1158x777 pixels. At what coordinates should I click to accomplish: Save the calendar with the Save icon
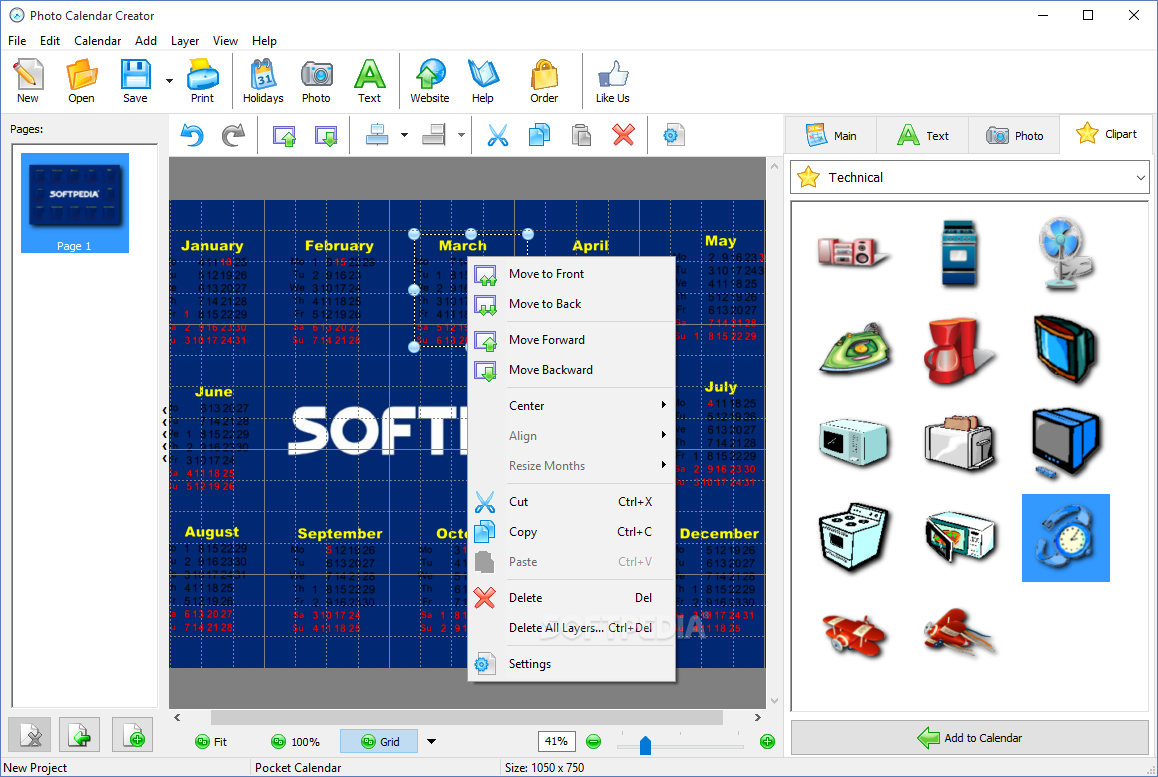135,81
